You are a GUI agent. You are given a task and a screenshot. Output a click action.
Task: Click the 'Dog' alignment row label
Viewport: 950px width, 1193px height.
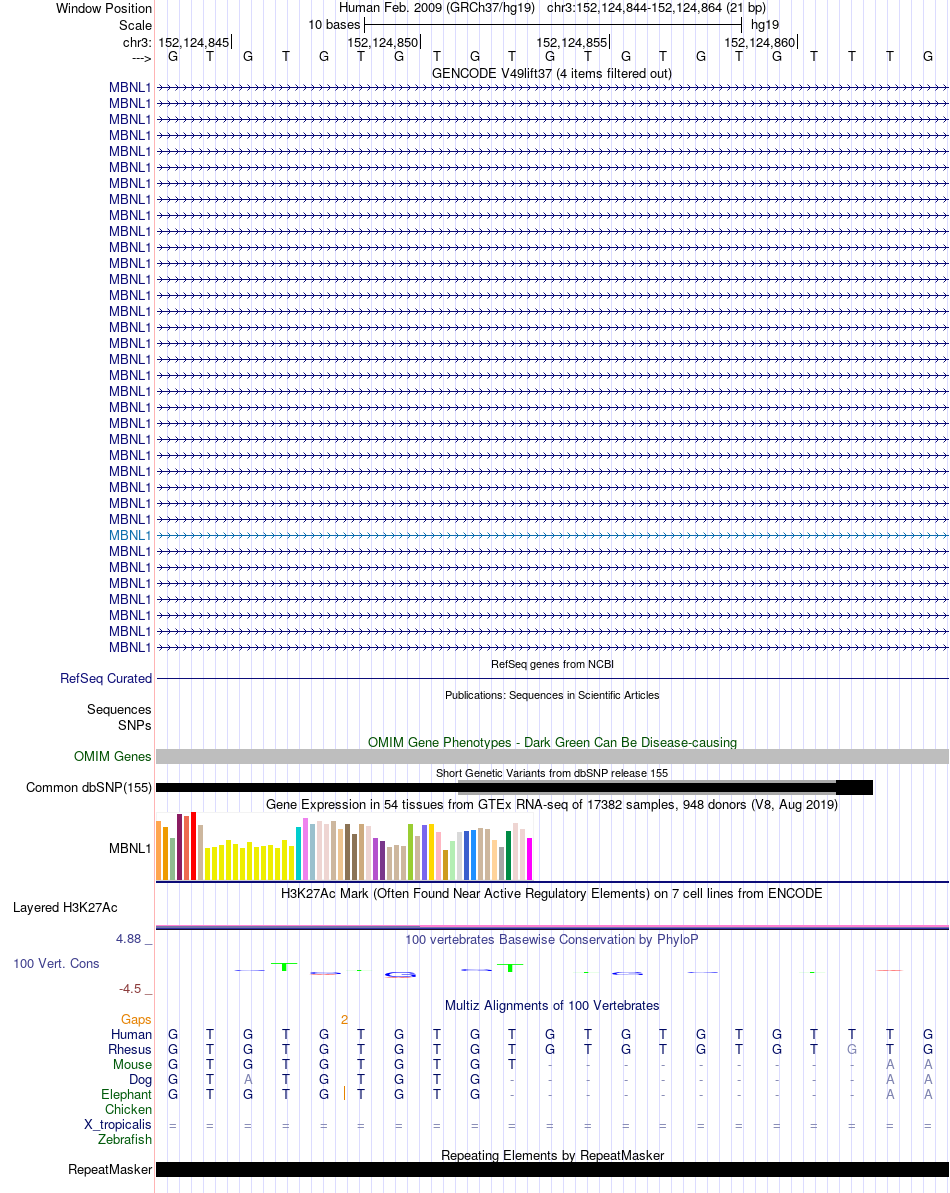pos(141,1080)
